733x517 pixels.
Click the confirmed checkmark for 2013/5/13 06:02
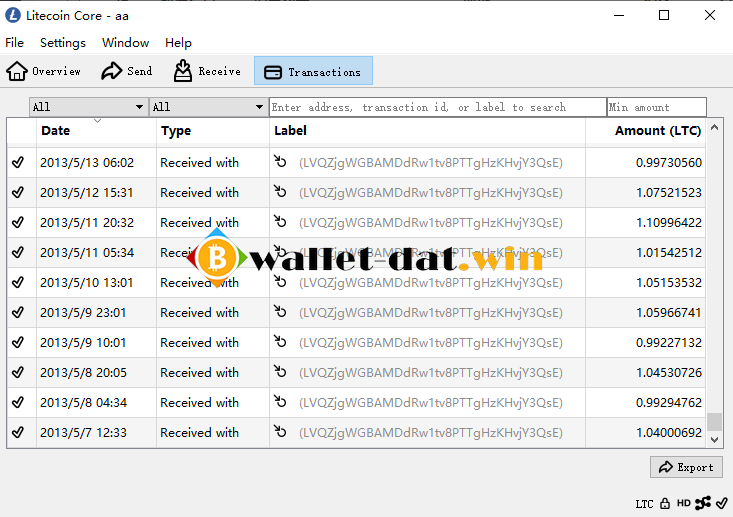click(x=18, y=162)
